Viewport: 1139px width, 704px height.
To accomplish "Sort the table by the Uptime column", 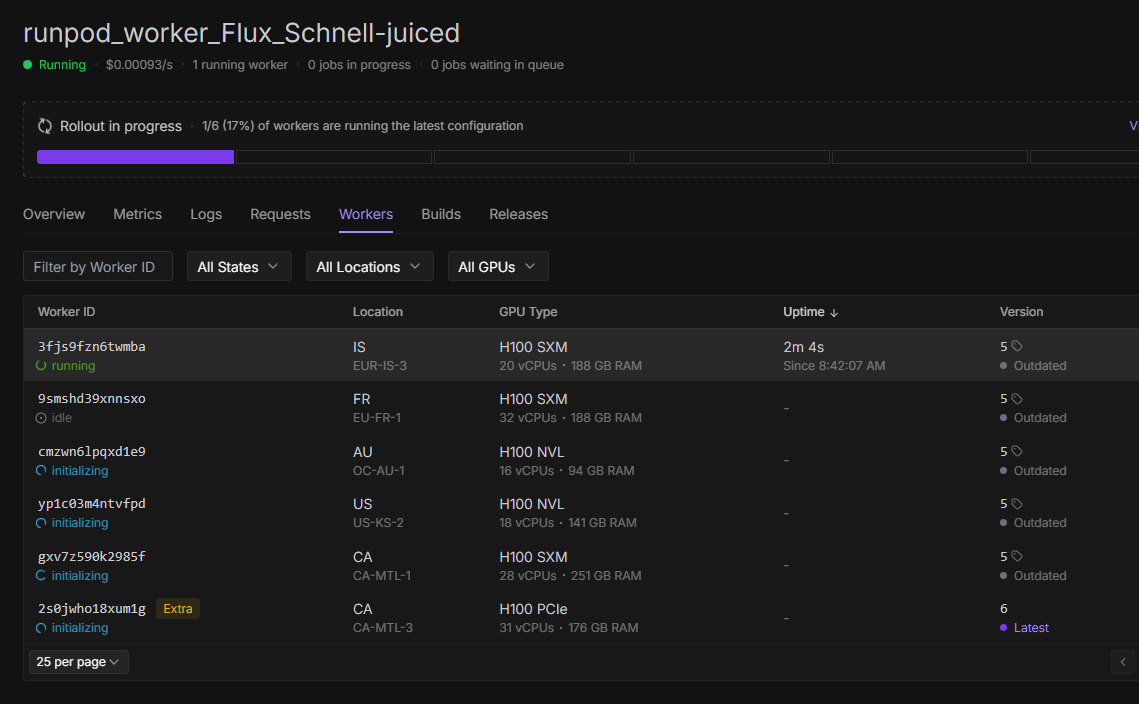I will coord(810,312).
